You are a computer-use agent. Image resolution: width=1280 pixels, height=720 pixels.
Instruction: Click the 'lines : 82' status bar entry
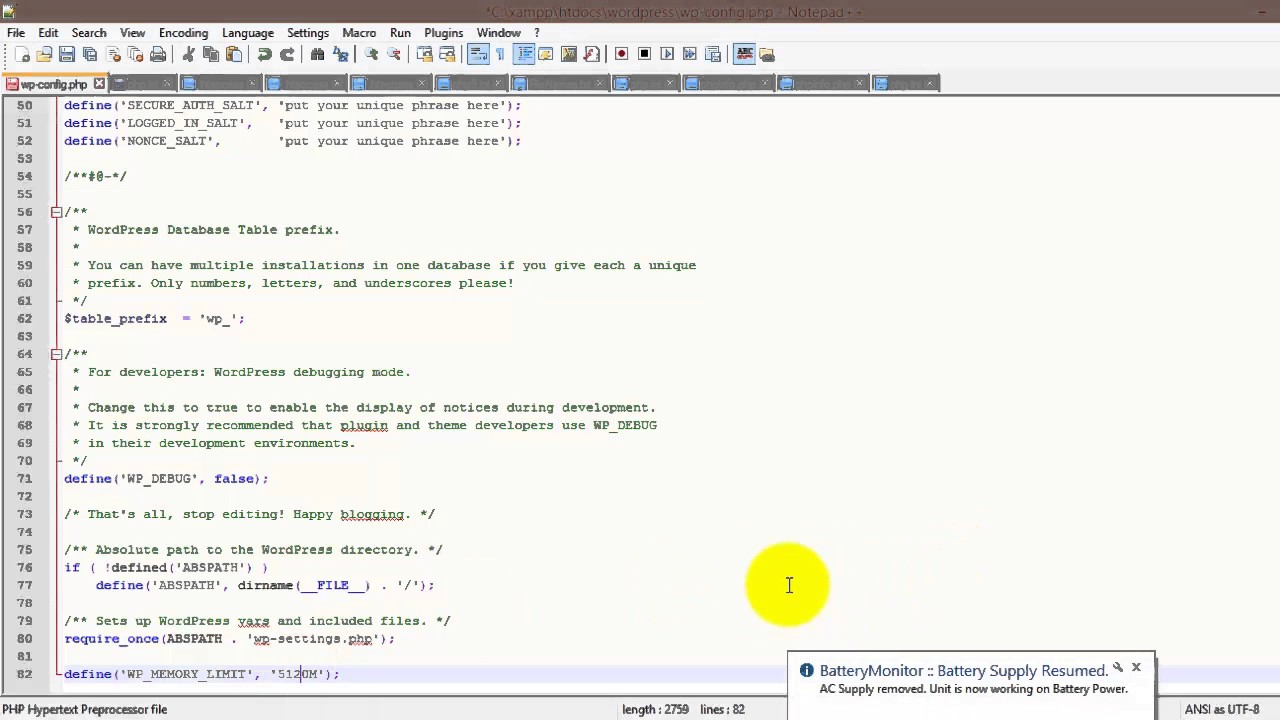(722, 709)
